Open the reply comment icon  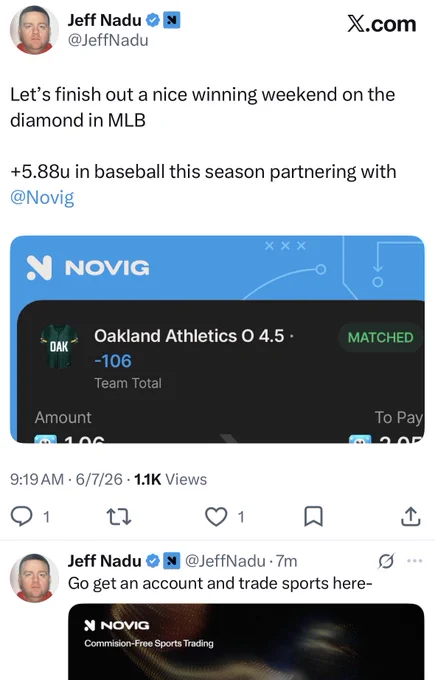[22, 517]
